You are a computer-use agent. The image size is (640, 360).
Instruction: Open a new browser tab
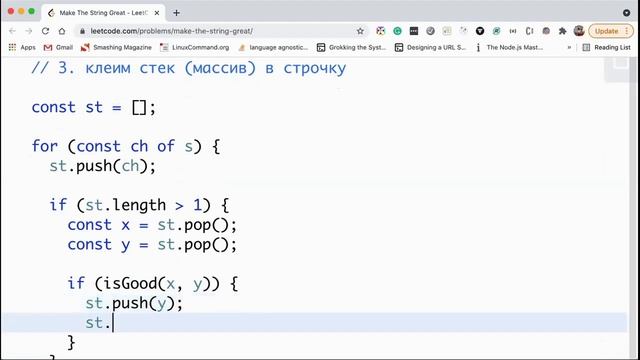coord(176,13)
